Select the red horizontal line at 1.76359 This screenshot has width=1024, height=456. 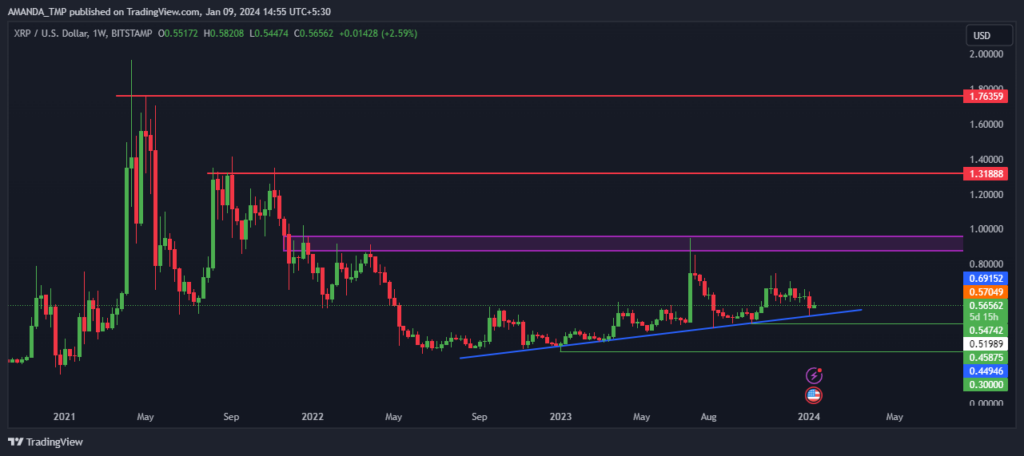click(x=539, y=96)
